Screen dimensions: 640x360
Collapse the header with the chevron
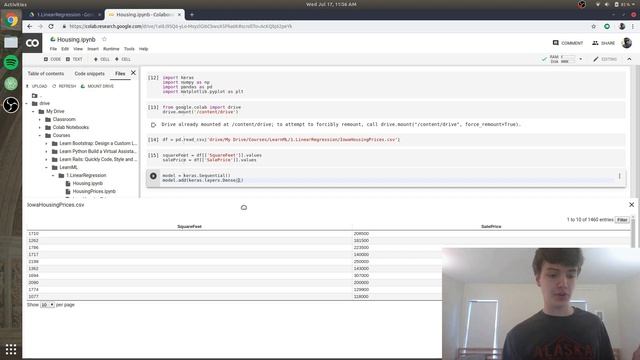629,59
